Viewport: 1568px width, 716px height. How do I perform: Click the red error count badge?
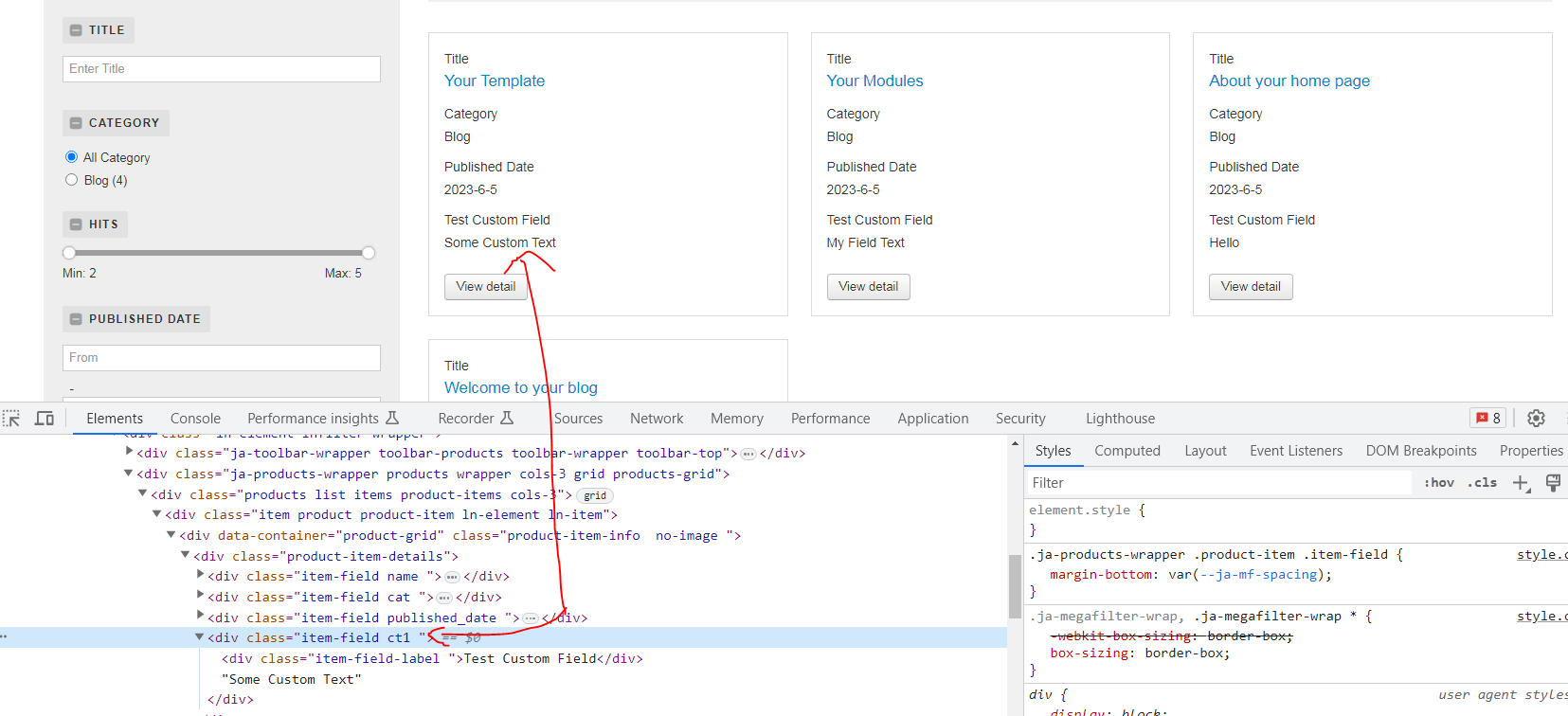[x=1488, y=419]
